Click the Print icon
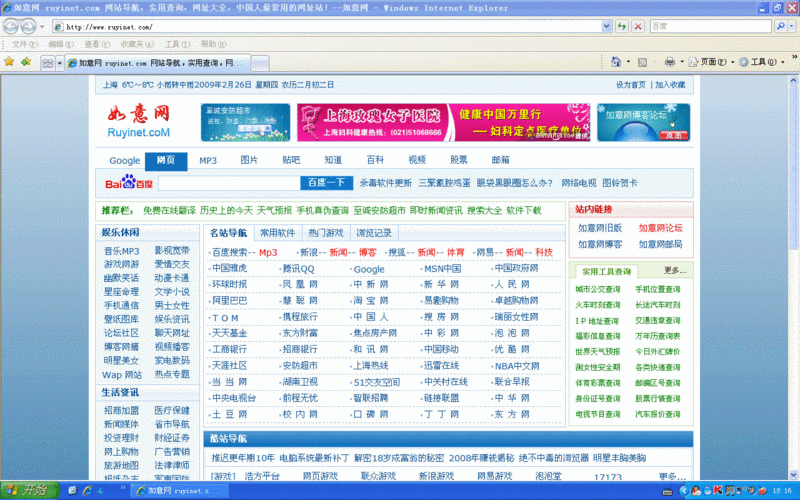 (x=670, y=62)
